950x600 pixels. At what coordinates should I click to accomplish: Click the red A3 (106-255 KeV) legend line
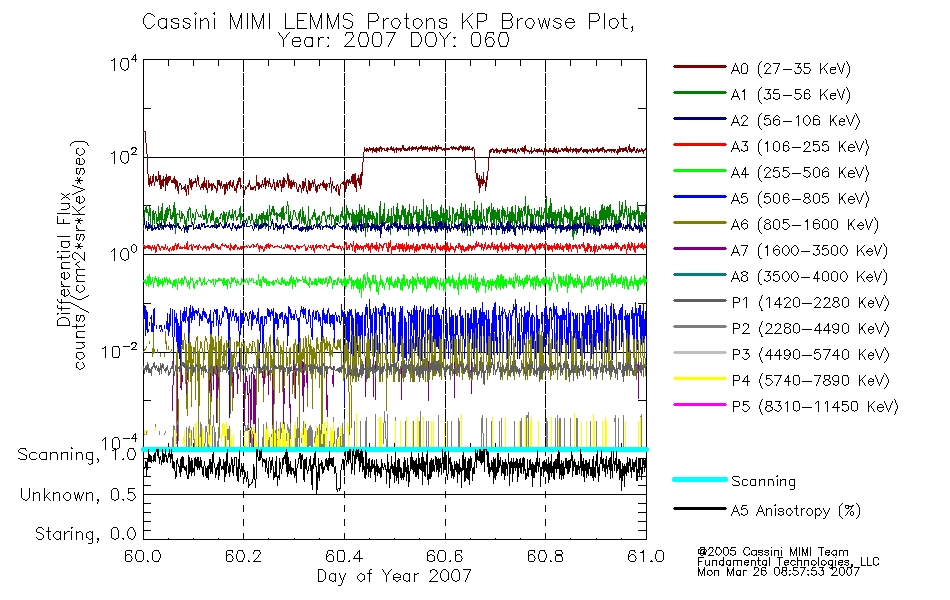point(700,145)
